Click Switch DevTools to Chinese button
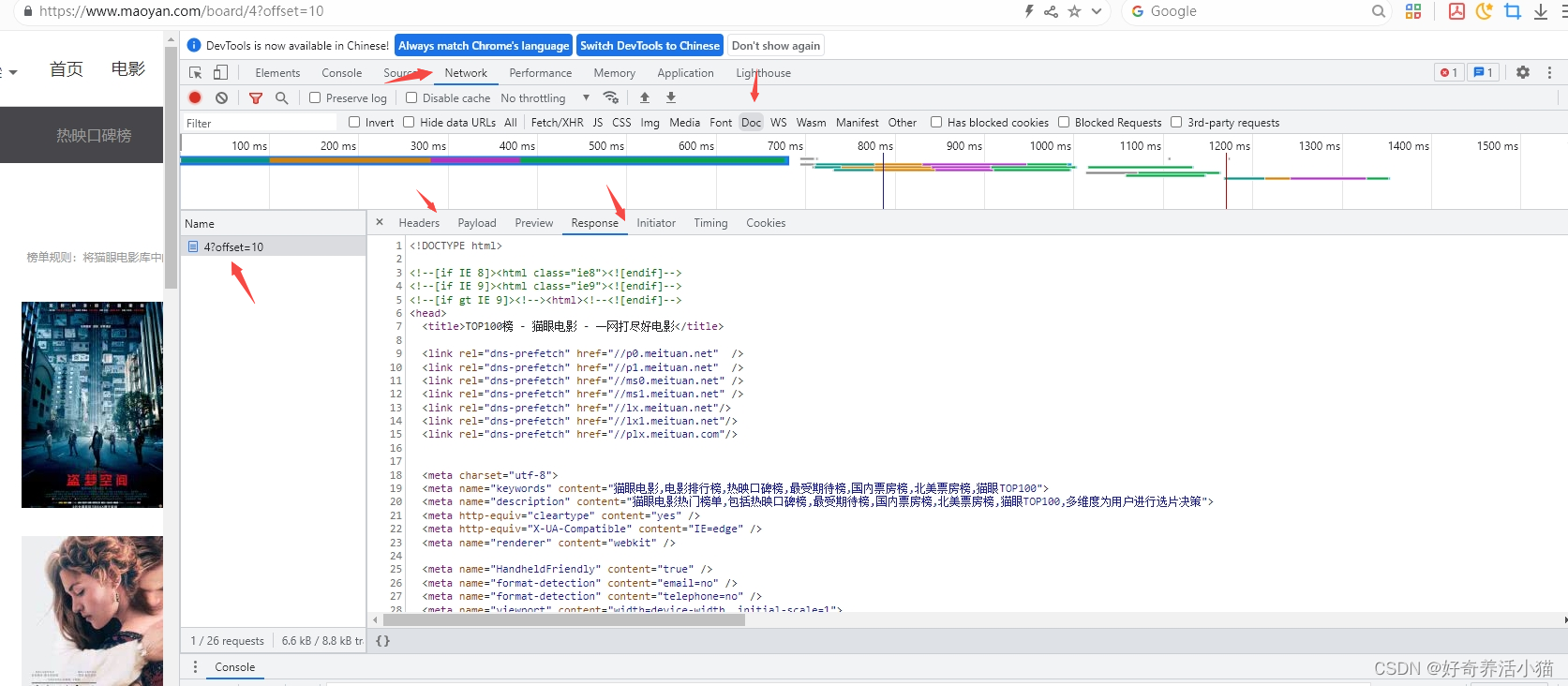This screenshot has width=1568, height=686. pyautogui.click(x=650, y=45)
